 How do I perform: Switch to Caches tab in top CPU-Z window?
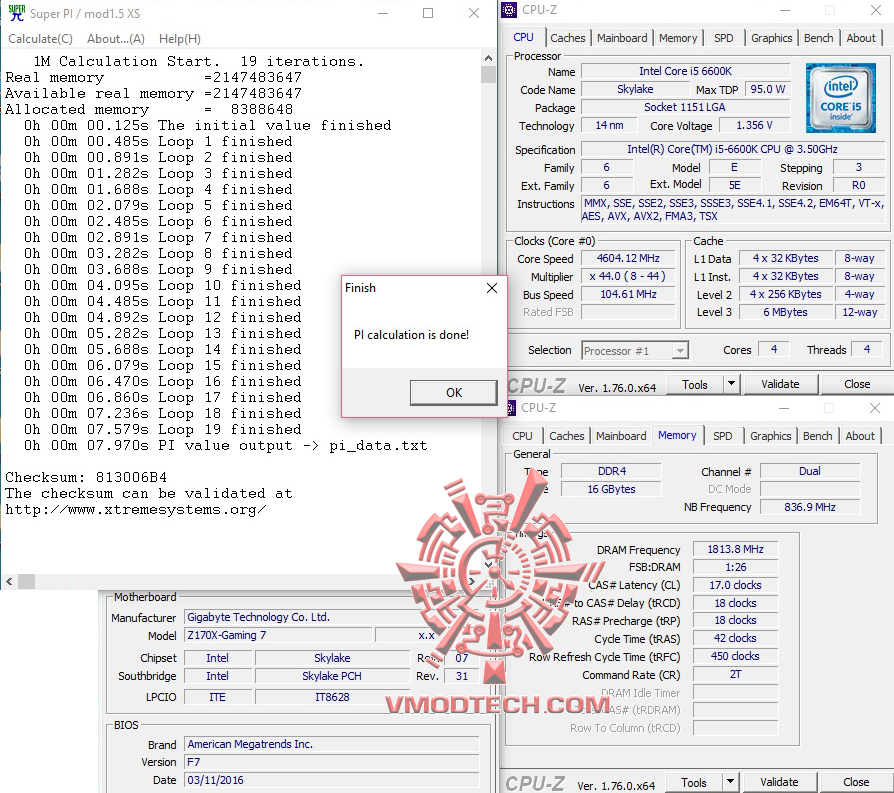(567, 38)
